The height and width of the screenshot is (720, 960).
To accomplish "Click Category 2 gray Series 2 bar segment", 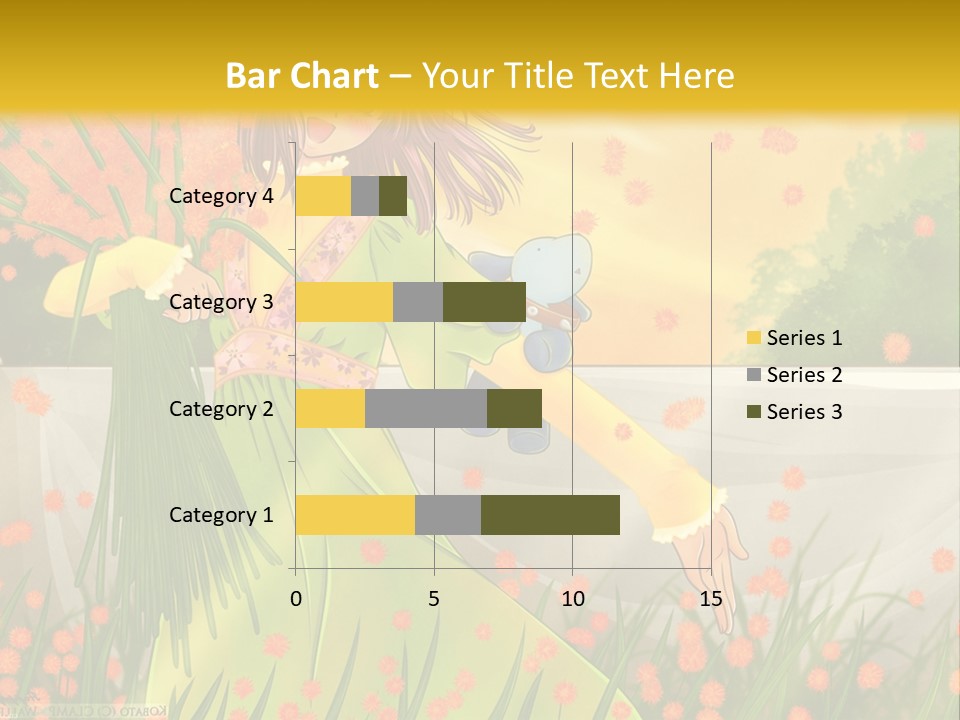I will [426, 408].
